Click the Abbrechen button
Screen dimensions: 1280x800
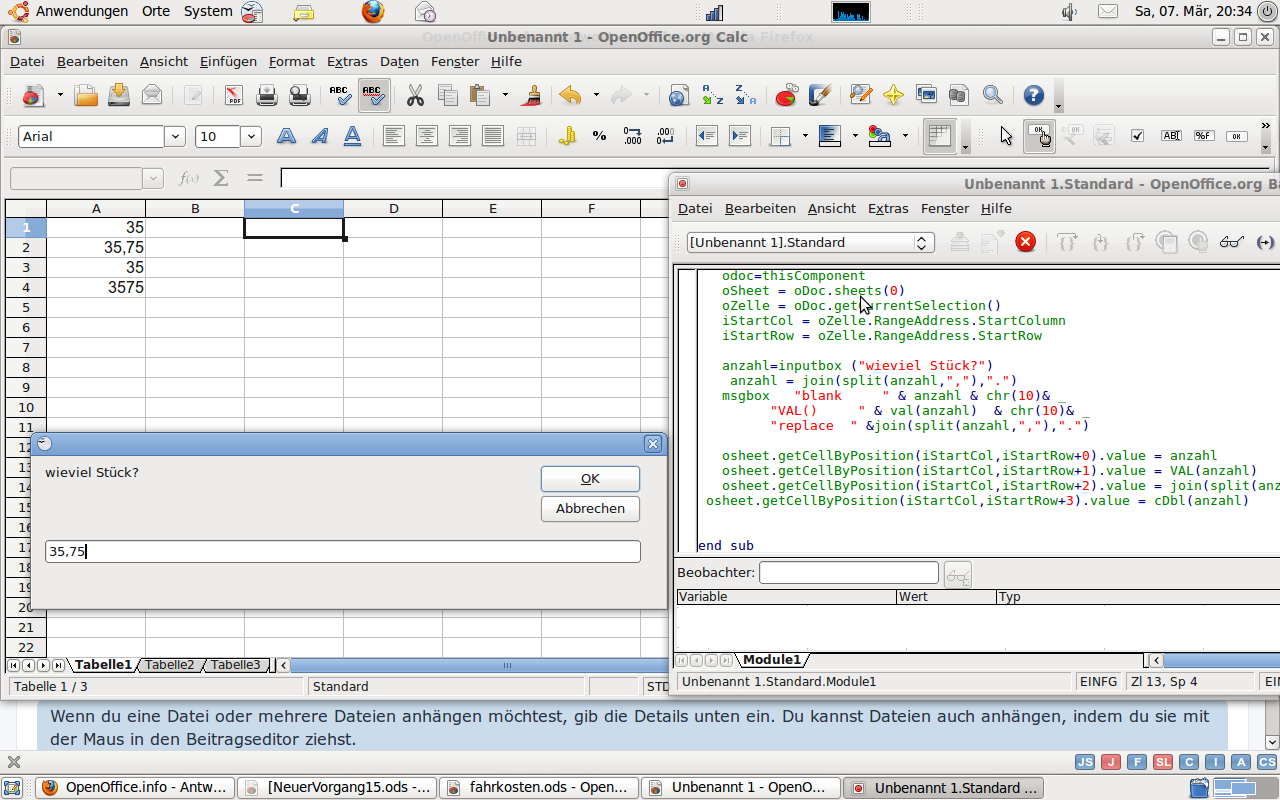[x=590, y=508]
